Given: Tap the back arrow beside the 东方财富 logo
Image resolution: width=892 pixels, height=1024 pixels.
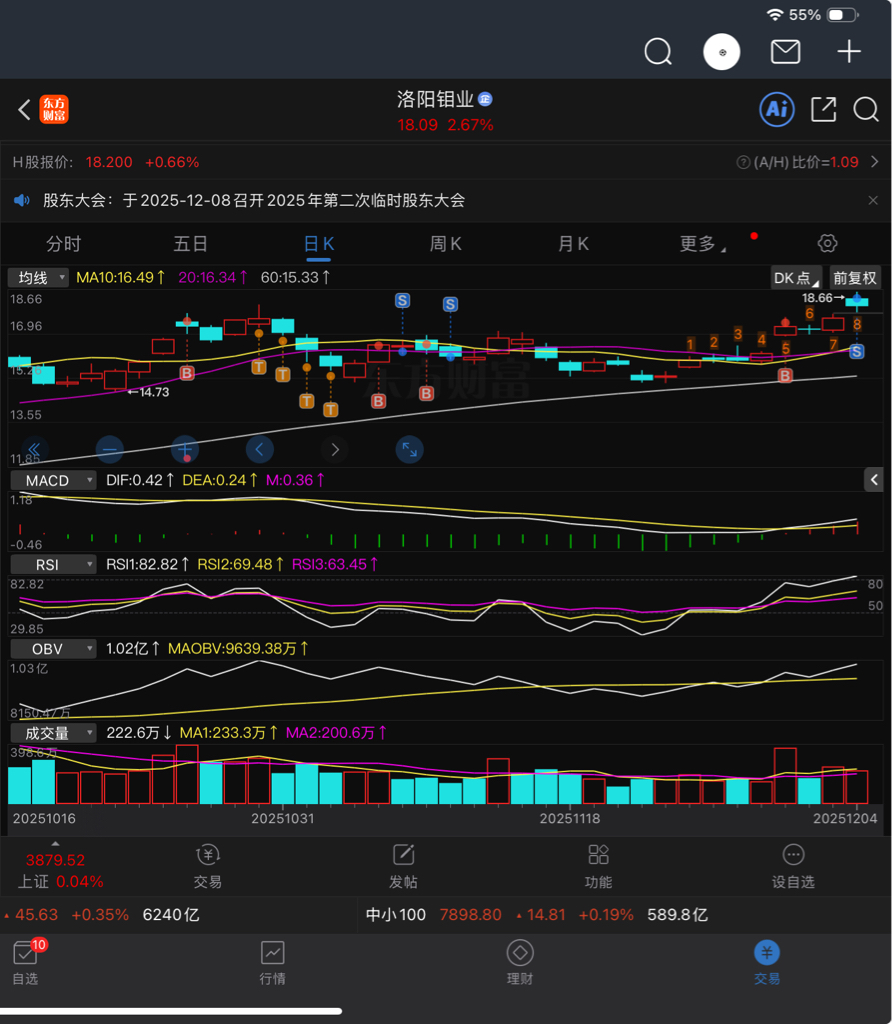Looking at the screenshot, I should point(24,110).
